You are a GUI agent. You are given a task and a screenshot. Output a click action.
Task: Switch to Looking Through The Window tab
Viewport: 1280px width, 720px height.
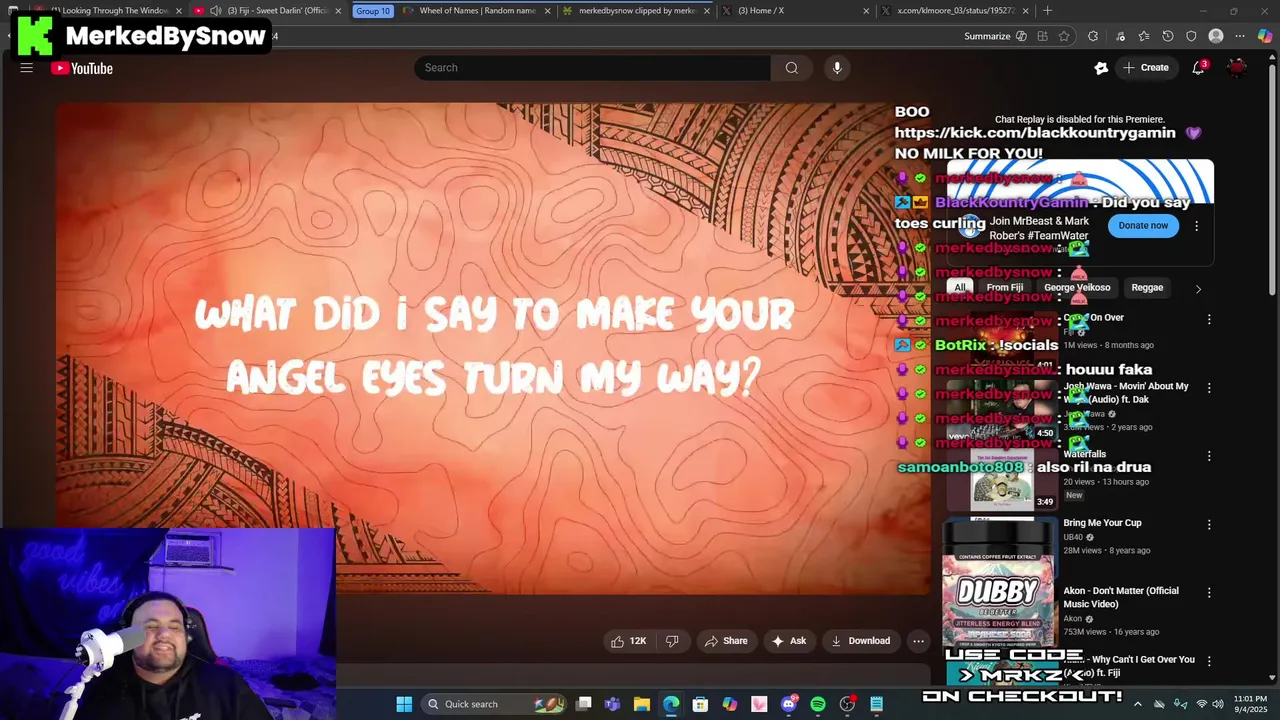point(108,11)
